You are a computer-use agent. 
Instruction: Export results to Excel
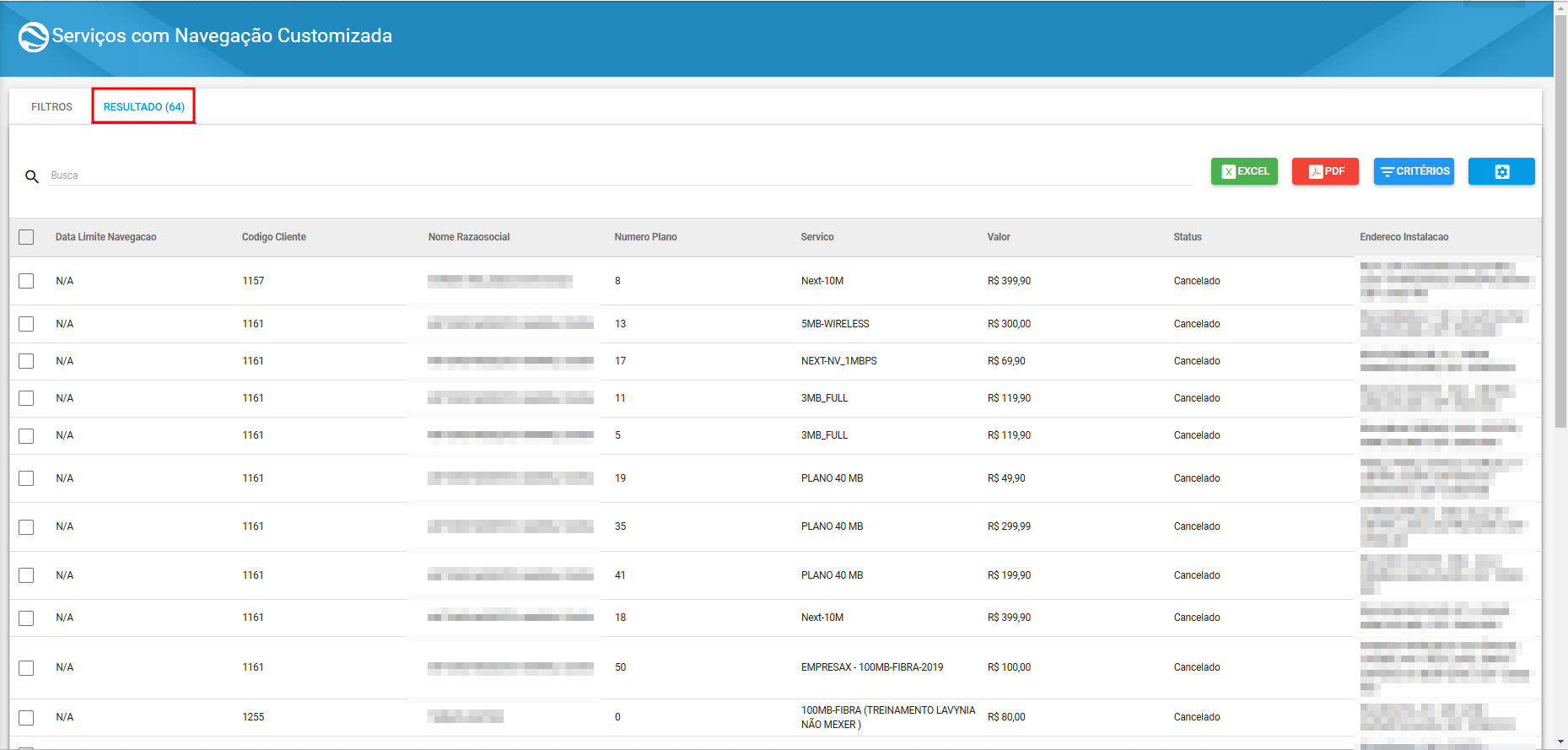click(x=1244, y=171)
